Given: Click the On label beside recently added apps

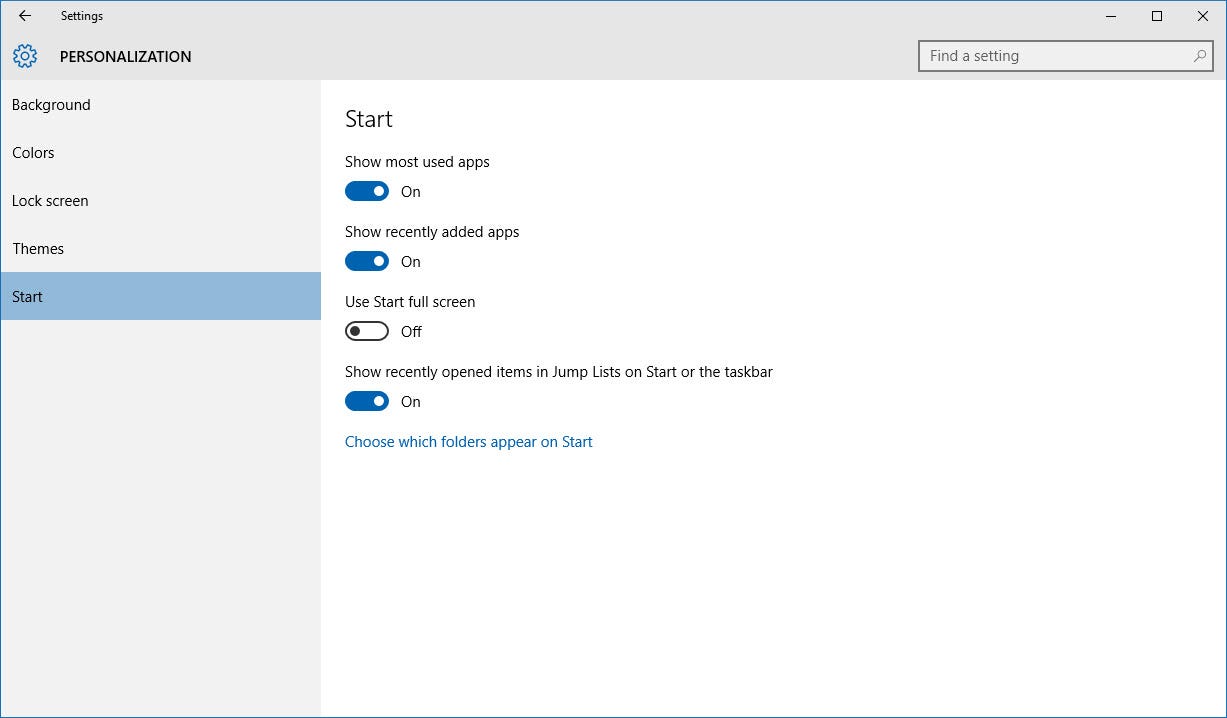Looking at the screenshot, I should (410, 261).
